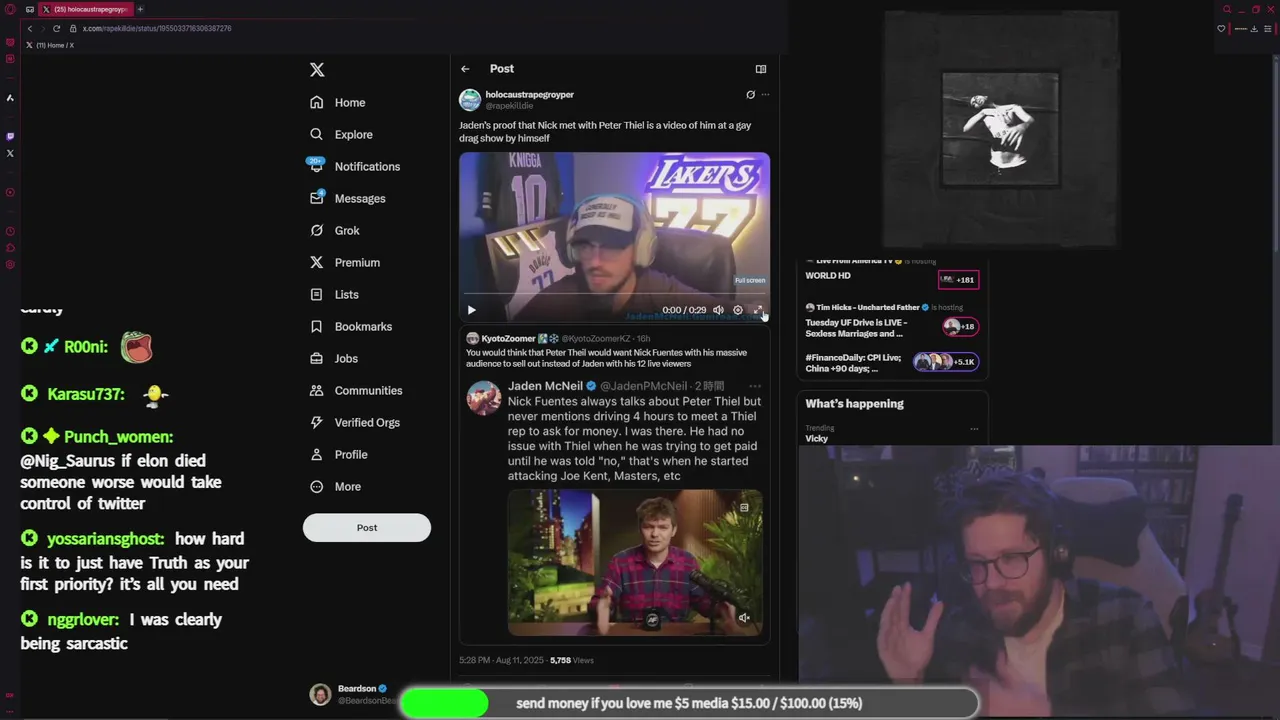Click the black-and-white album art image
Image resolution: width=1280 pixels, height=720 pixels.
point(1000,129)
